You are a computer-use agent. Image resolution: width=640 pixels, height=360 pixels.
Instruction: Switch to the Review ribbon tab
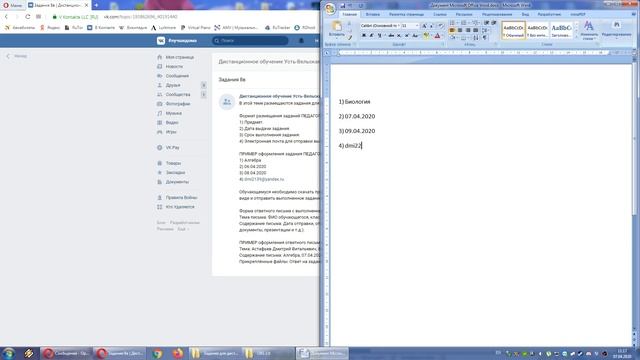pyautogui.click(x=497, y=14)
